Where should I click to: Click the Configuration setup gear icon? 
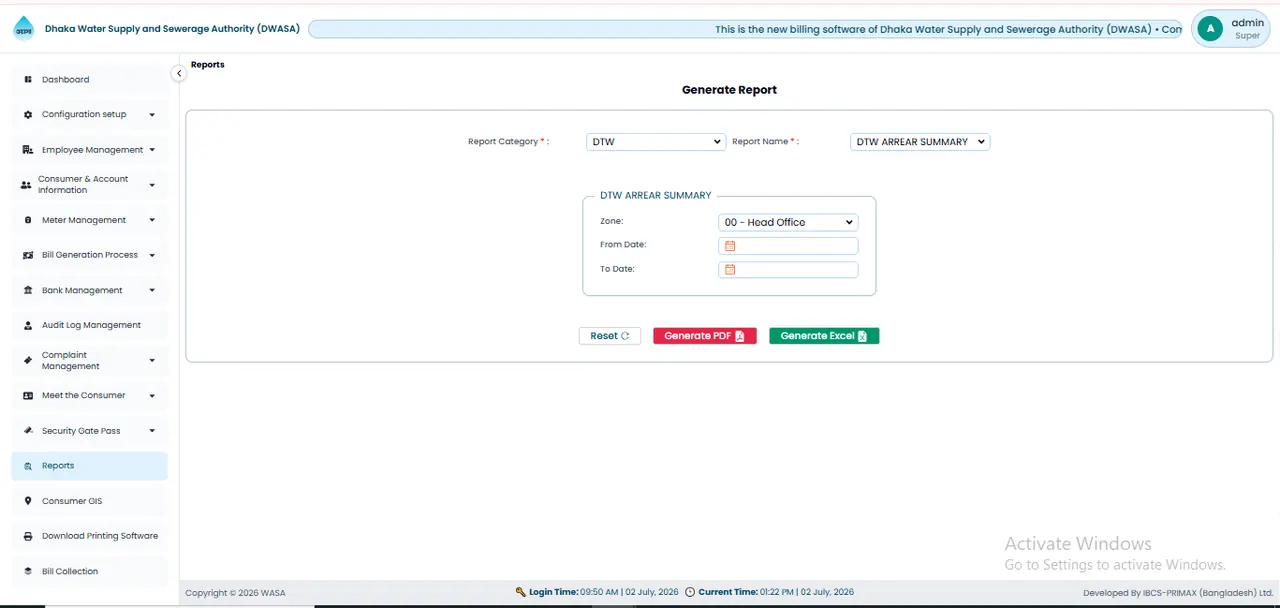pos(28,115)
